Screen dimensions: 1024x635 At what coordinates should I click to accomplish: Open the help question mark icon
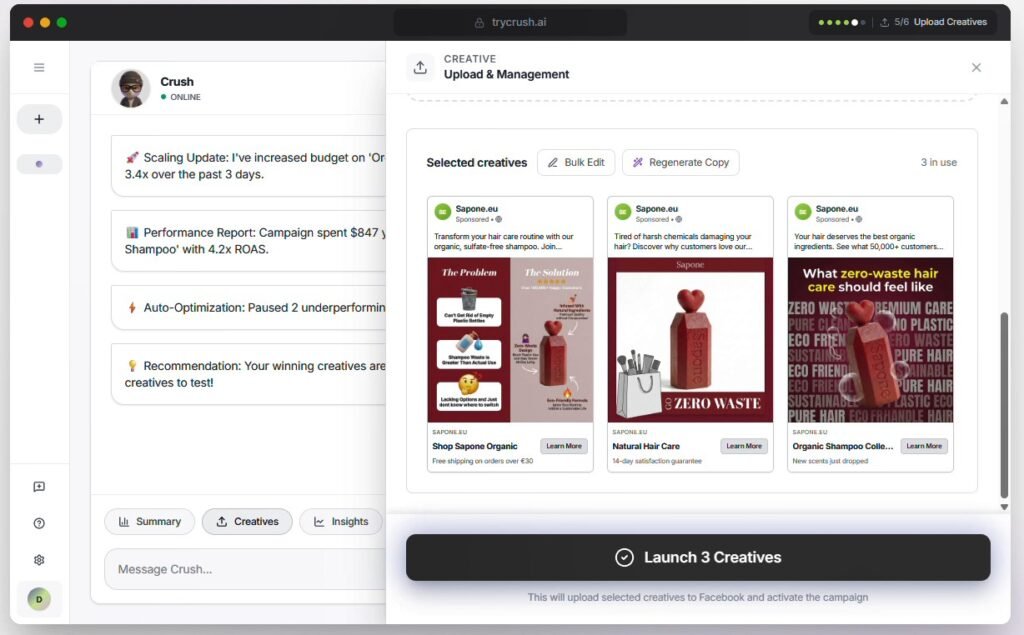point(39,523)
